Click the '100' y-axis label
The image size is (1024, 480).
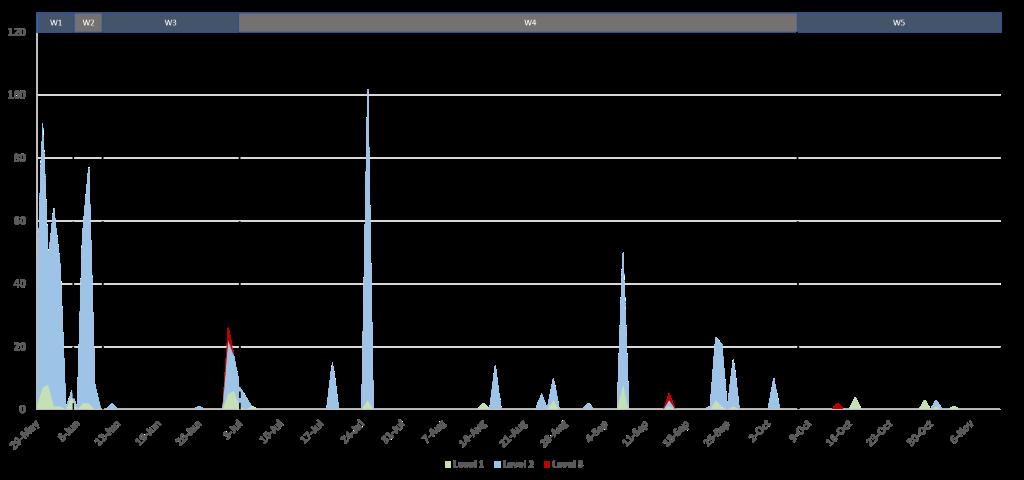[x=16, y=95]
